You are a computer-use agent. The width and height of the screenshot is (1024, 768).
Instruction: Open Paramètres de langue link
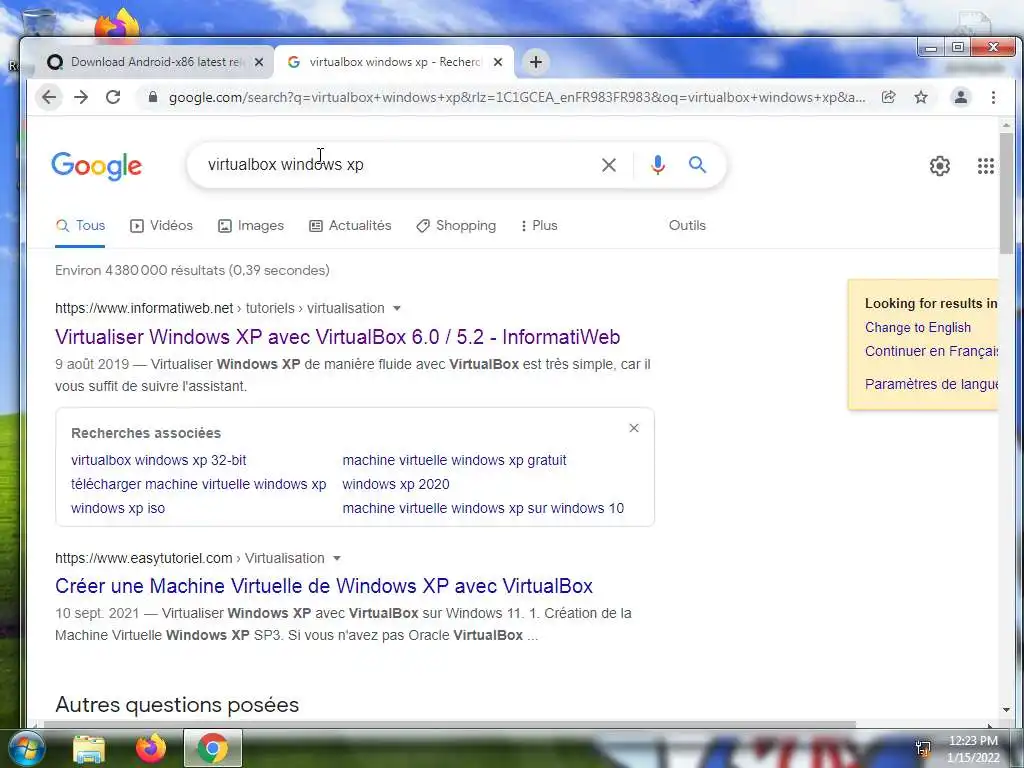931,384
